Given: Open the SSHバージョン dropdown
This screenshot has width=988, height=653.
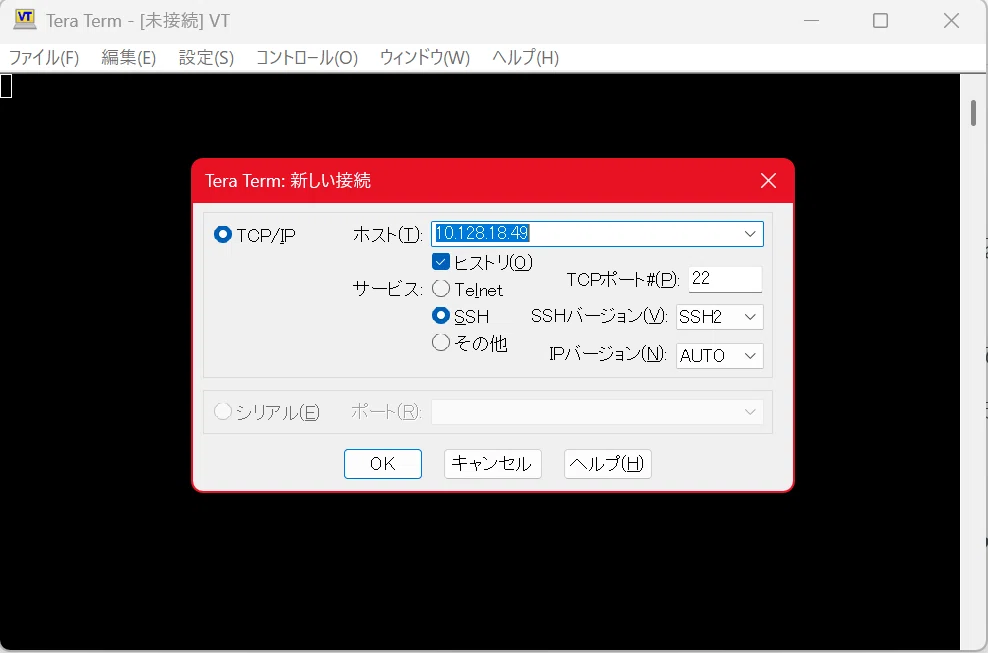Looking at the screenshot, I should pos(720,317).
